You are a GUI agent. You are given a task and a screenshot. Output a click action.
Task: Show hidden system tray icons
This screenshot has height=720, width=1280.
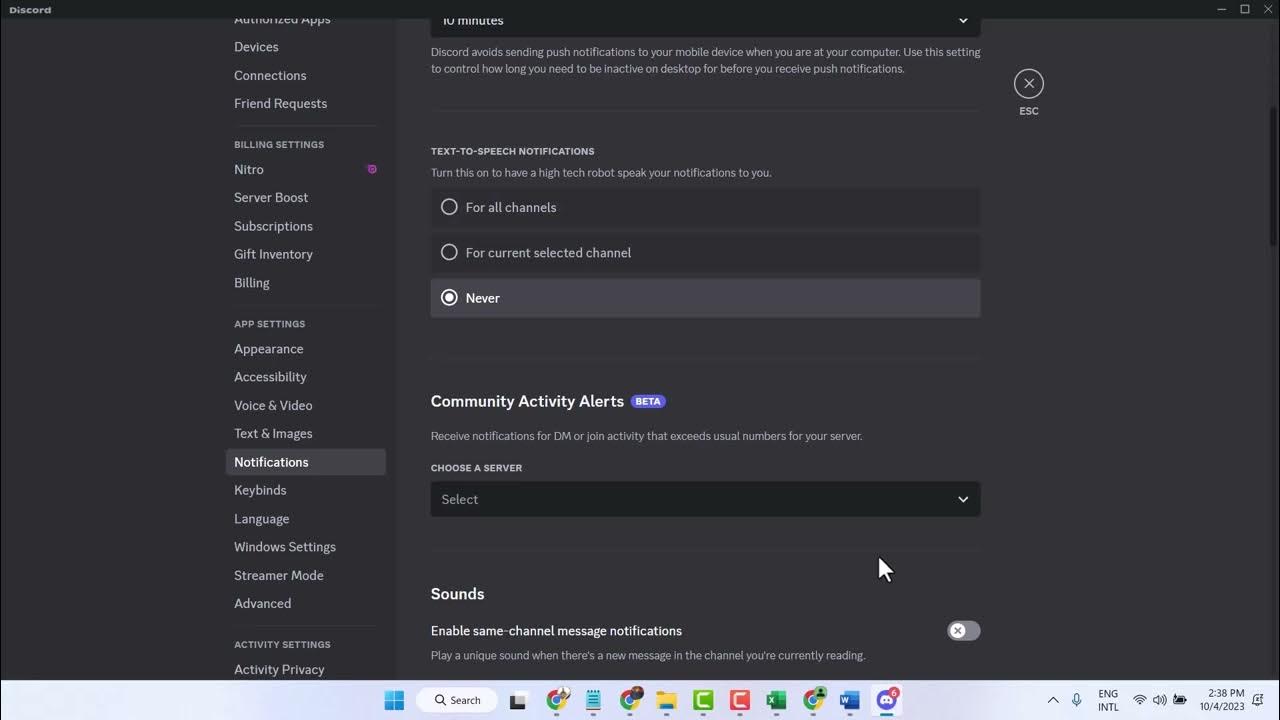(x=1052, y=700)
